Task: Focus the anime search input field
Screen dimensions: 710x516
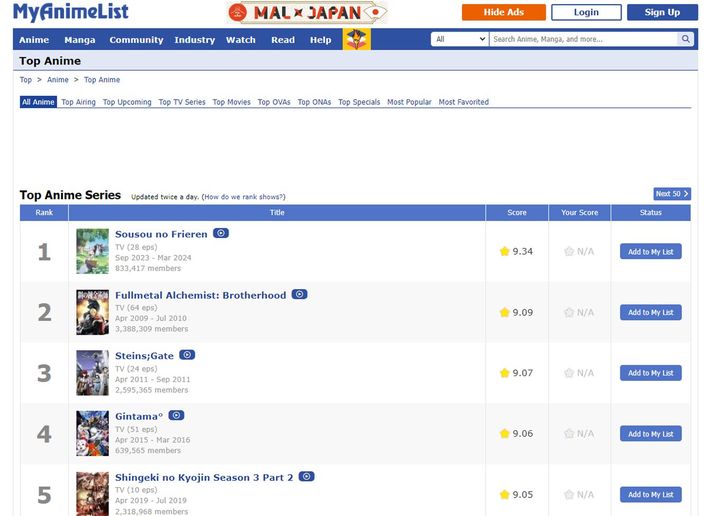Action: (582, 39)
